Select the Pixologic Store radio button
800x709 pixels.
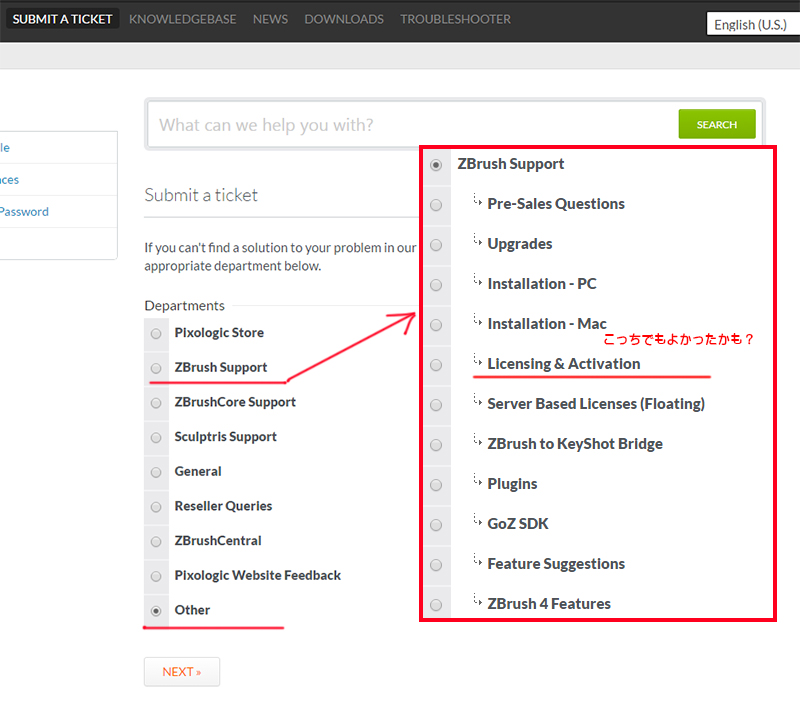(155, 333)
